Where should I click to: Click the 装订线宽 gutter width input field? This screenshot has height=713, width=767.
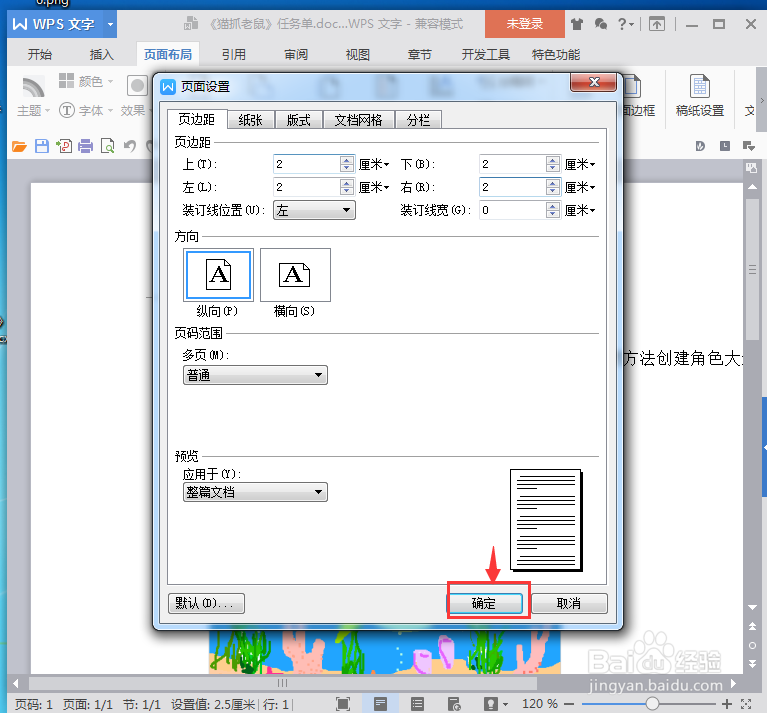pos(512,210)
